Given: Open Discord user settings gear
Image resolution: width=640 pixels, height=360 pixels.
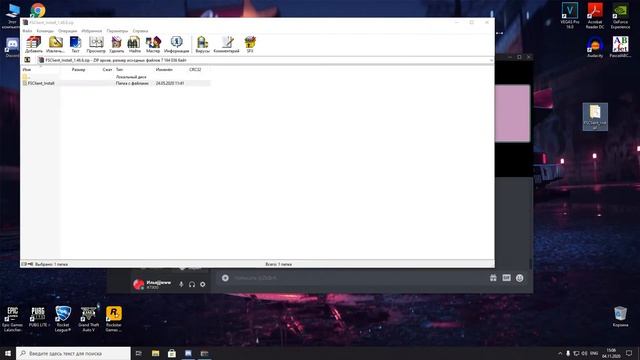Looking at the screenshot, I should pos(202,284).
